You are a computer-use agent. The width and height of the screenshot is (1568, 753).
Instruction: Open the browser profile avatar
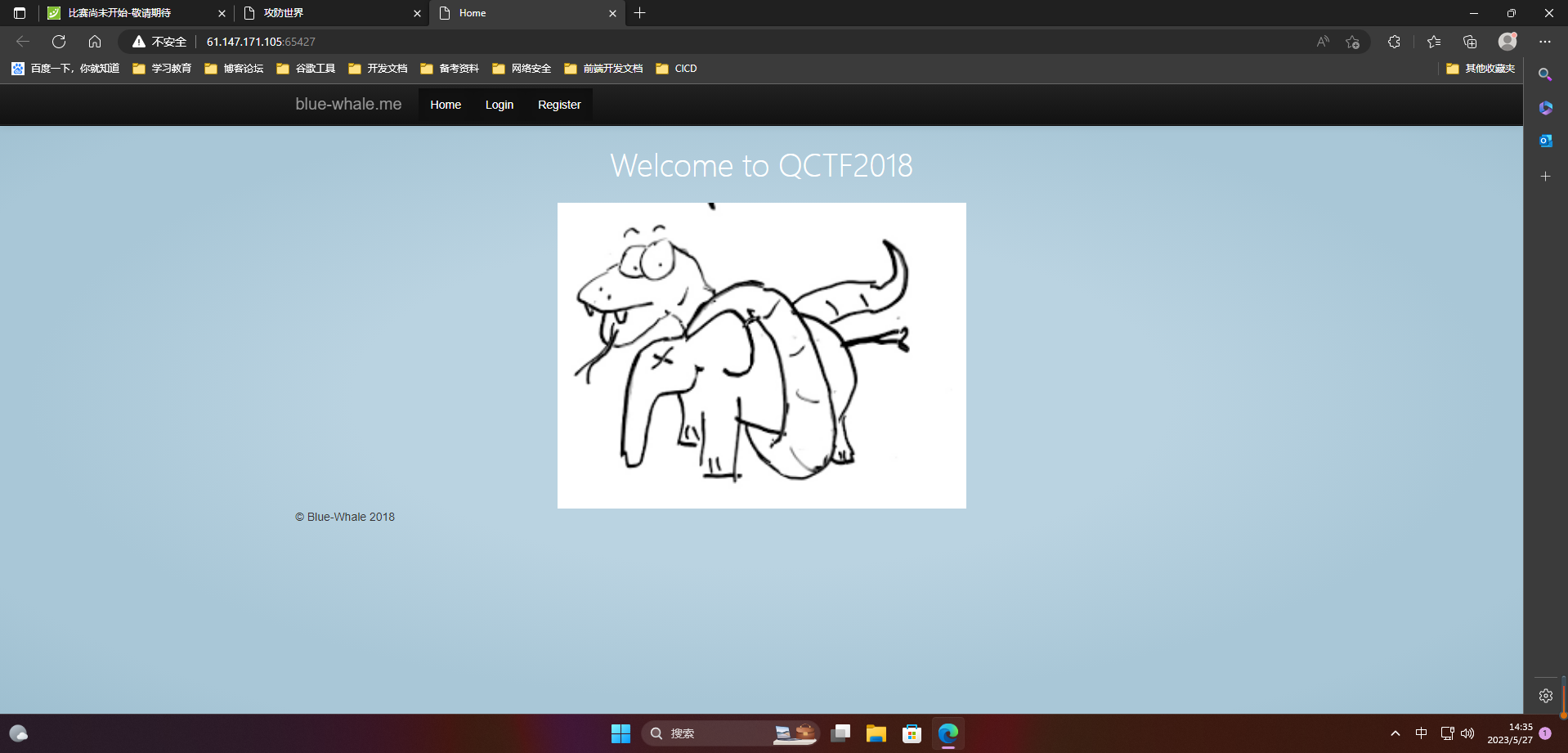1508,42
